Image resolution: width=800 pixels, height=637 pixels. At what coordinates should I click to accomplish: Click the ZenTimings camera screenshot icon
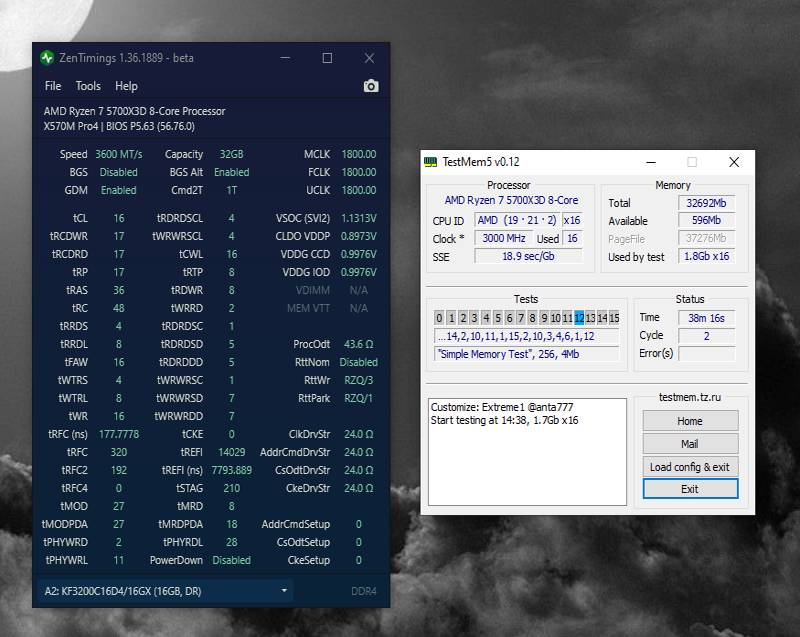click(x=371, y=87)
